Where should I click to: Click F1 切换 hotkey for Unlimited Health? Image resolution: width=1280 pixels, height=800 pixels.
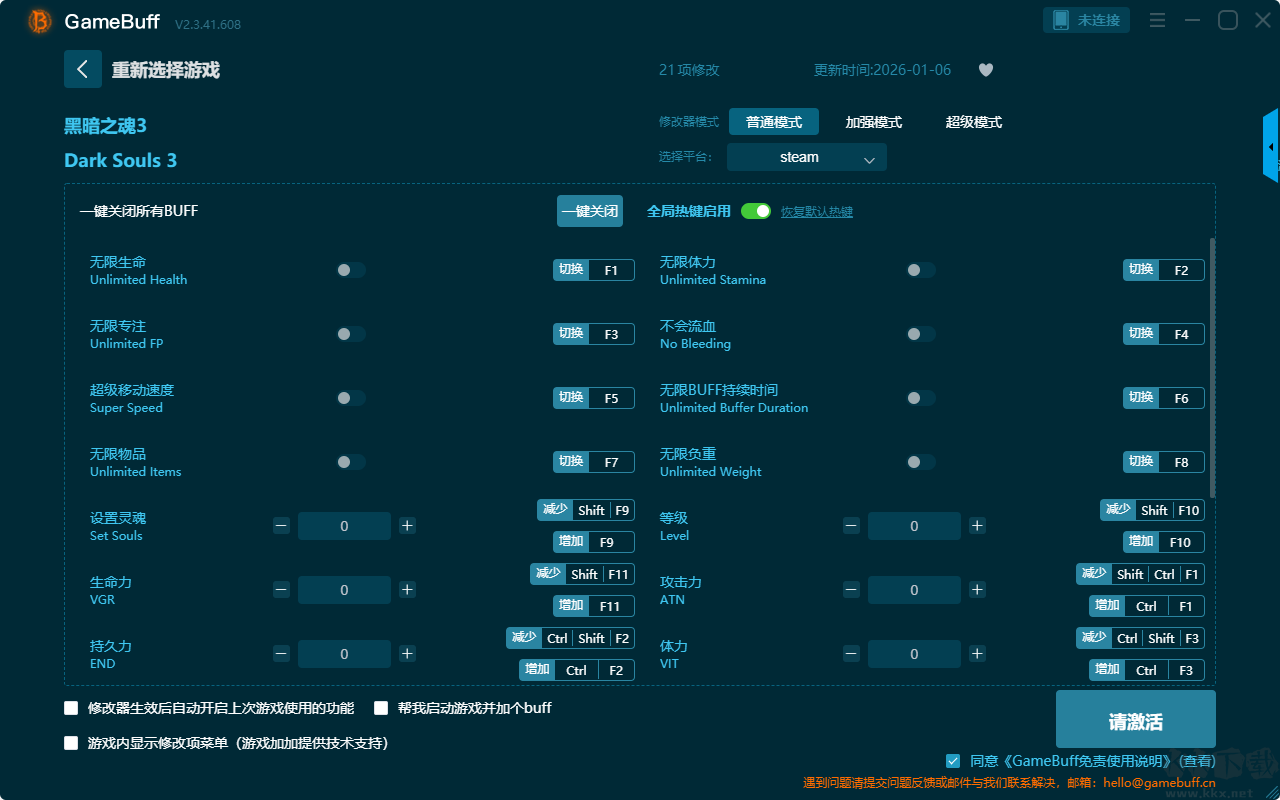(x=594, y=270)
